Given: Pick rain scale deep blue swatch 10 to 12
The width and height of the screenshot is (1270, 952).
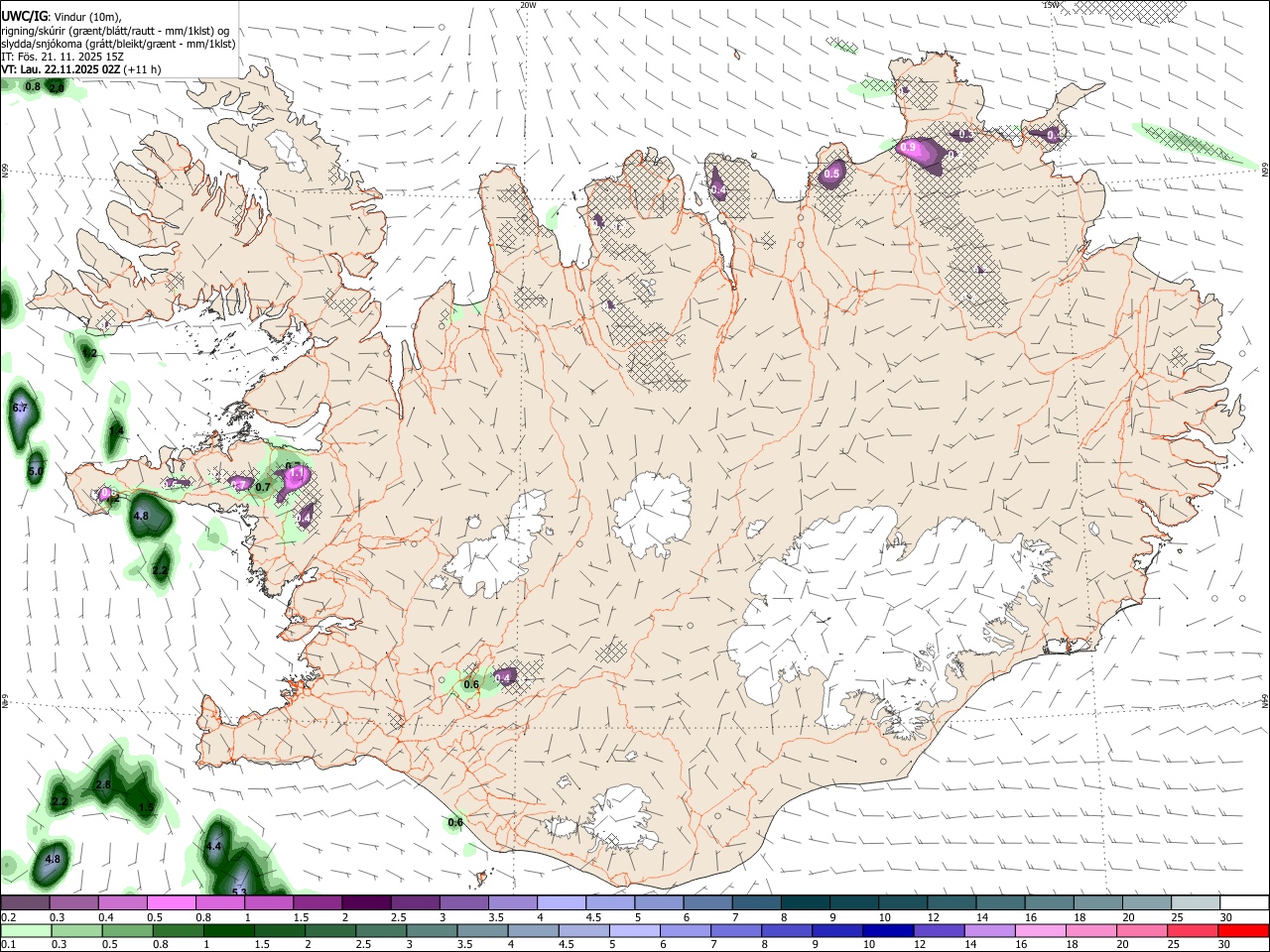Looking at the screenshot, I should [886, 930].
